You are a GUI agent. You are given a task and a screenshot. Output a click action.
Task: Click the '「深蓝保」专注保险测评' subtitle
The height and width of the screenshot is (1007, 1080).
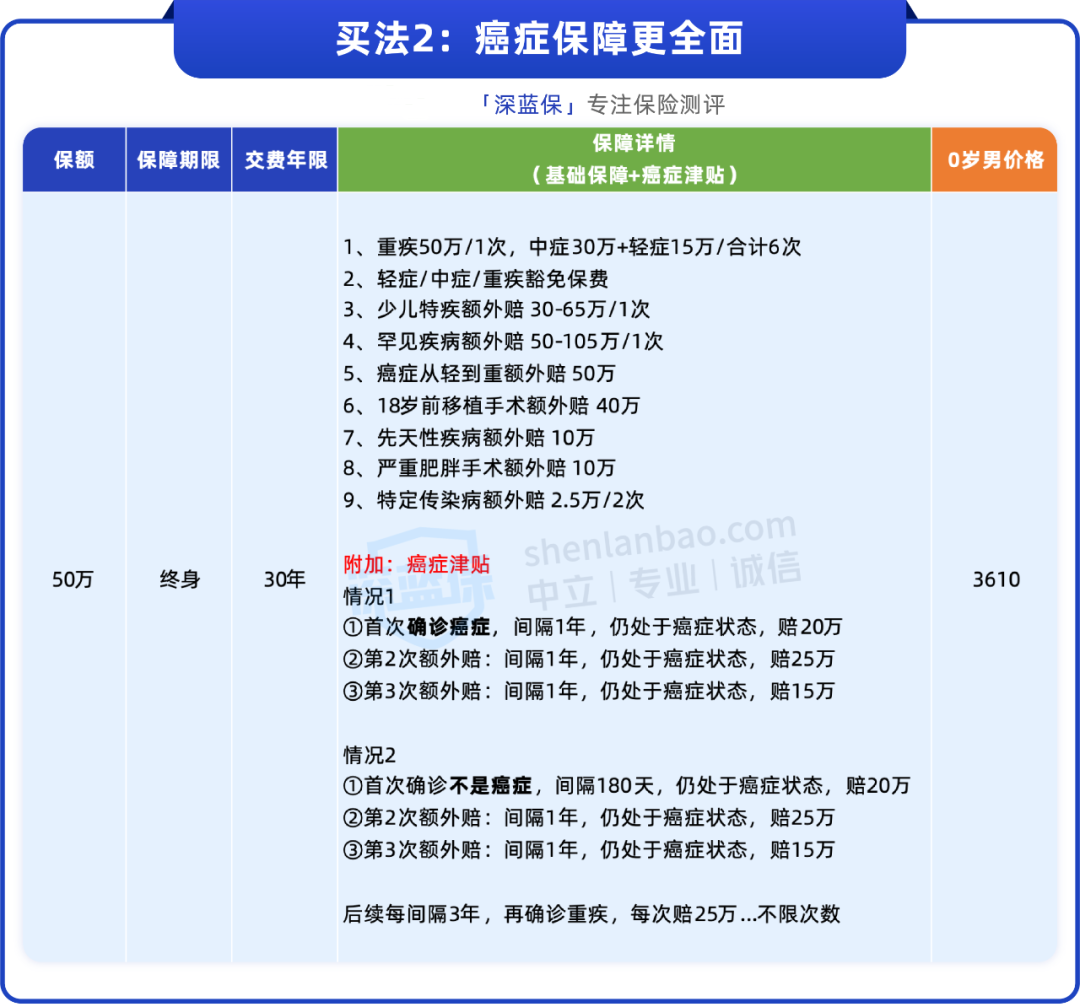603,105
